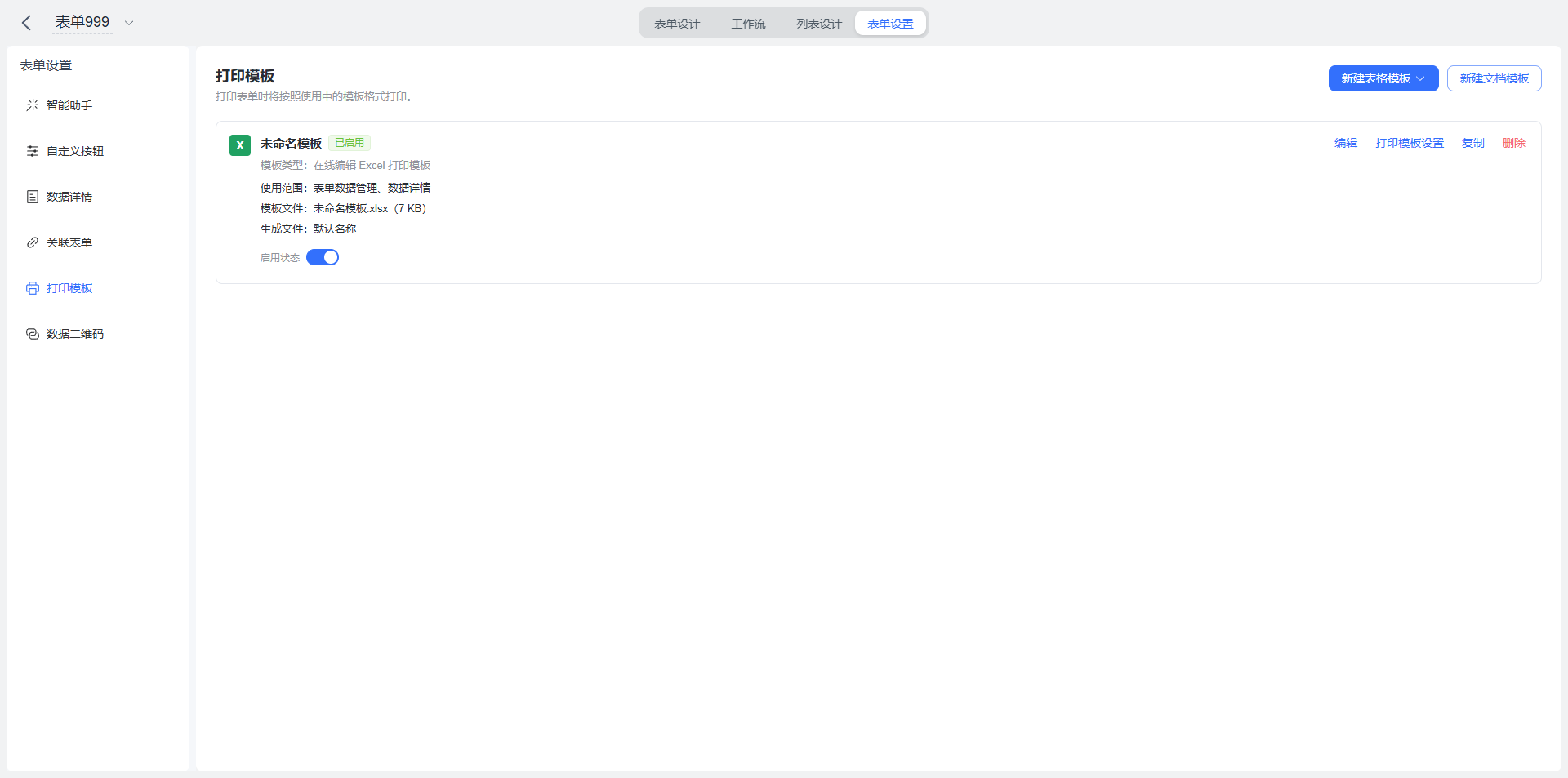Toggle the 启用状态 switch off
Image resolution: width=1568 pixels, height=778 pixels.
click(323, 257)
